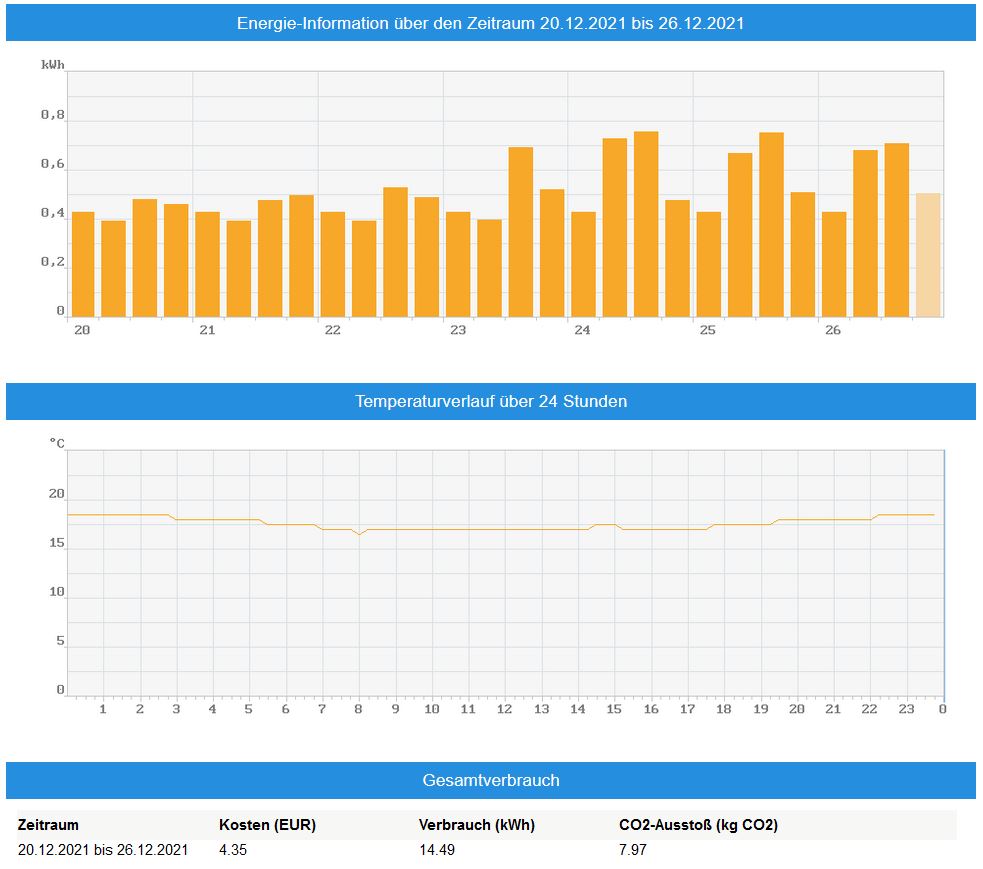Select the faded last bar of day 26
983x869 pixels.
928,255
